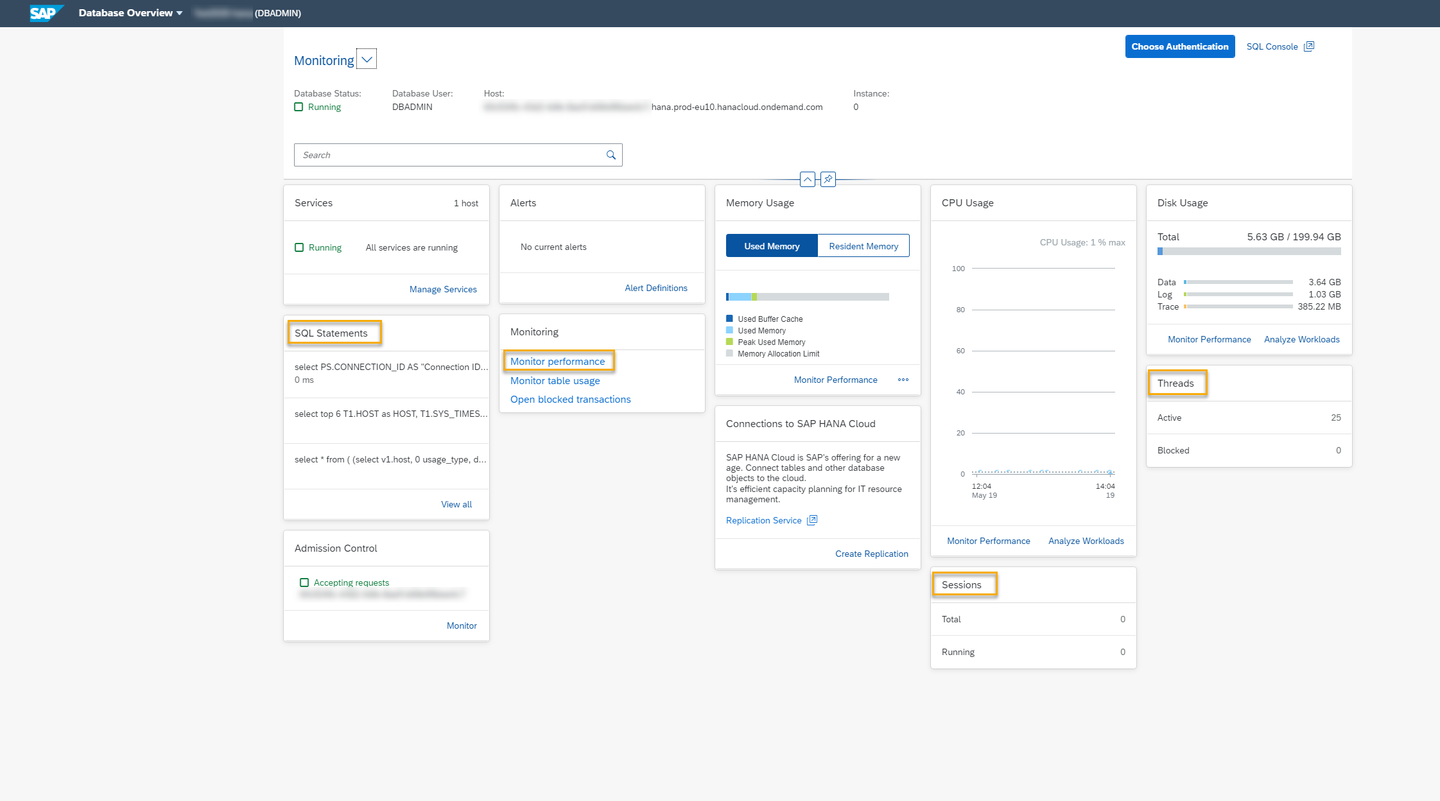Open Replication Service link
Image resolution: width=1440 pixels, height=801 pixels.
pos(764,520)
